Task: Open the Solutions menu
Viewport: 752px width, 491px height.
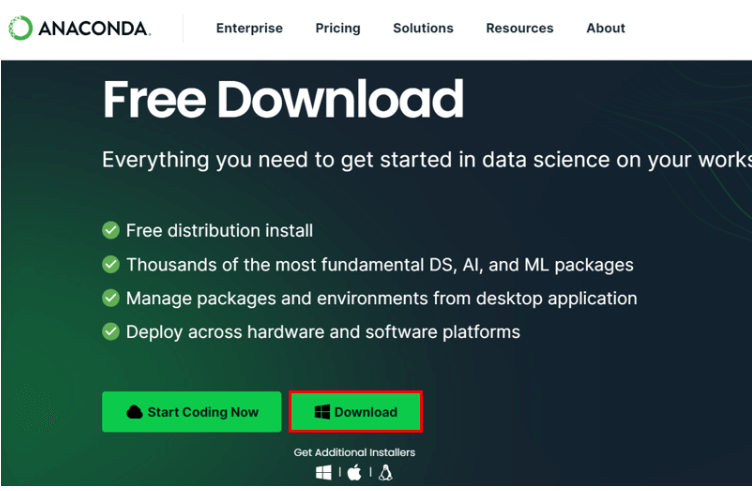Action: coord(423,28)
